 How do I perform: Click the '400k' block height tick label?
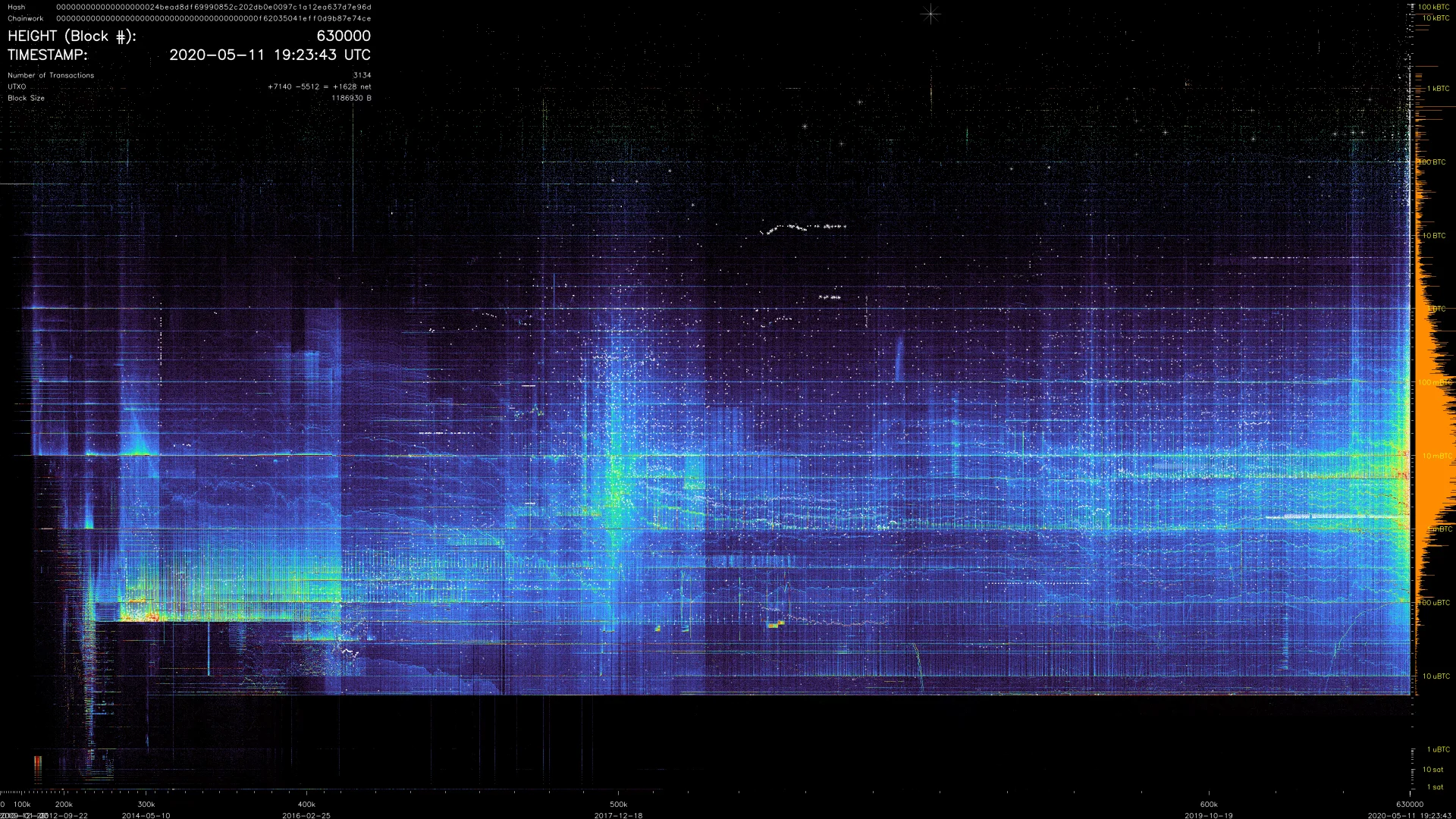click(x=306, y=805)
